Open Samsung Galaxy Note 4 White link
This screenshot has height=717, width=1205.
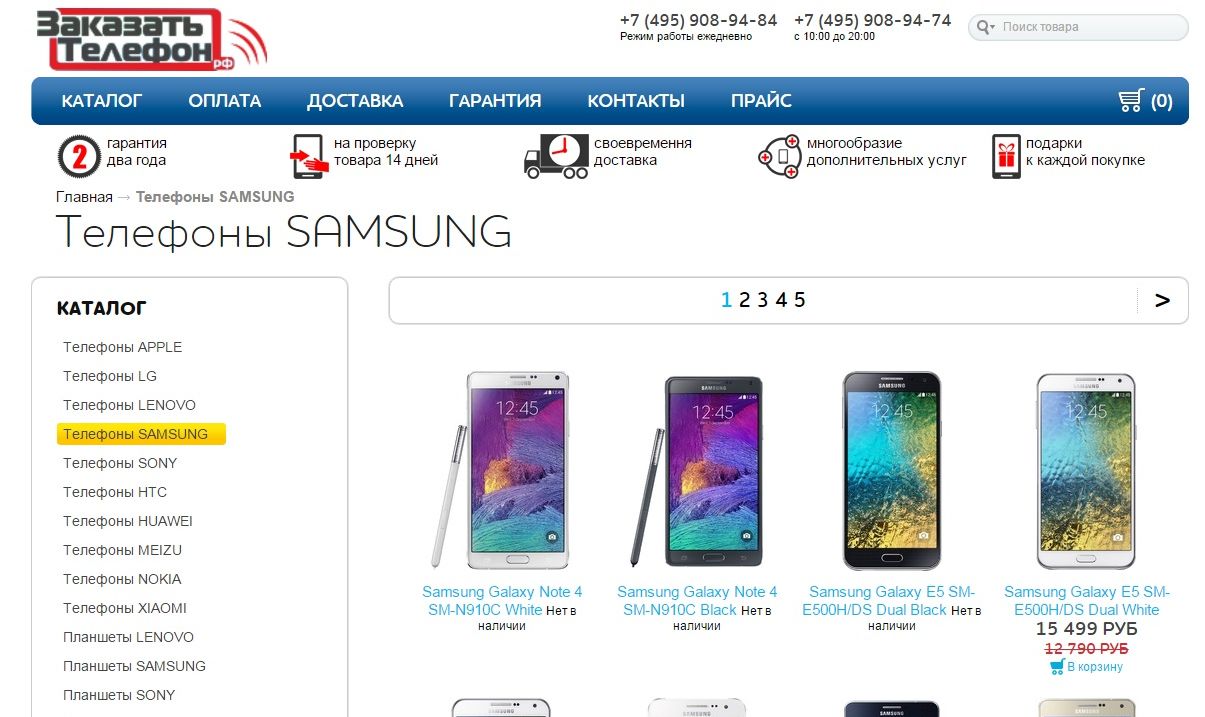point(502,600)
